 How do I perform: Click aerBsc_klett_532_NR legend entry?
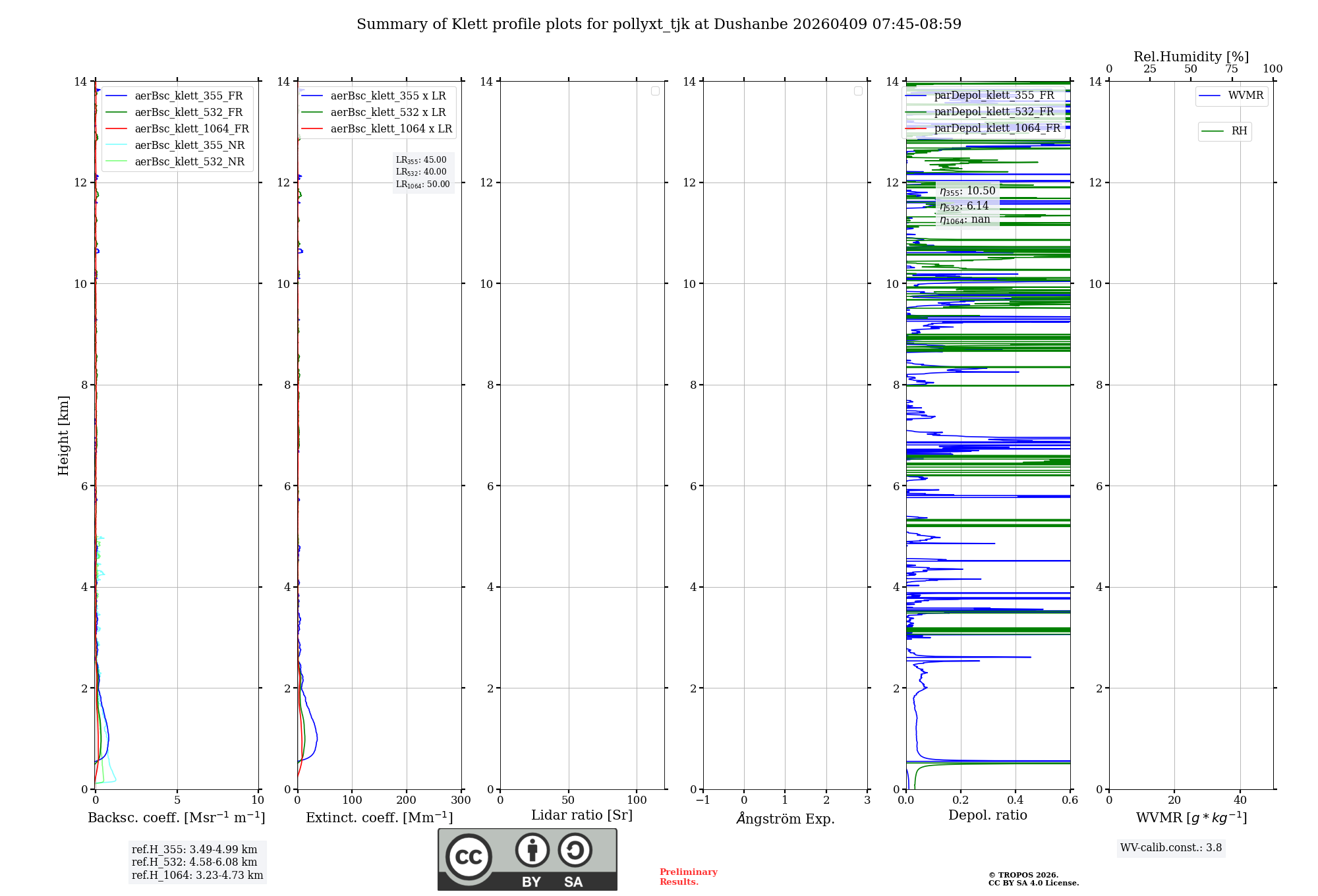189,162
